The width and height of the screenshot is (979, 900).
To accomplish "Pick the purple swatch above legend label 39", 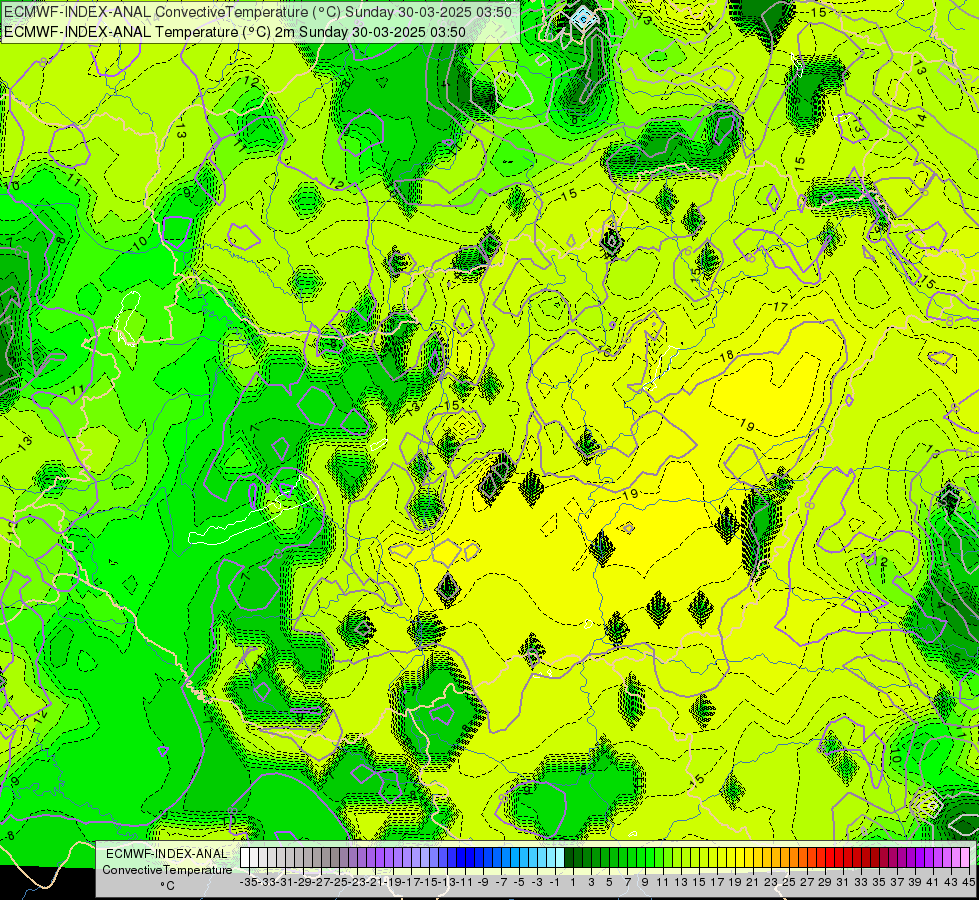I will tap(911, 857).
